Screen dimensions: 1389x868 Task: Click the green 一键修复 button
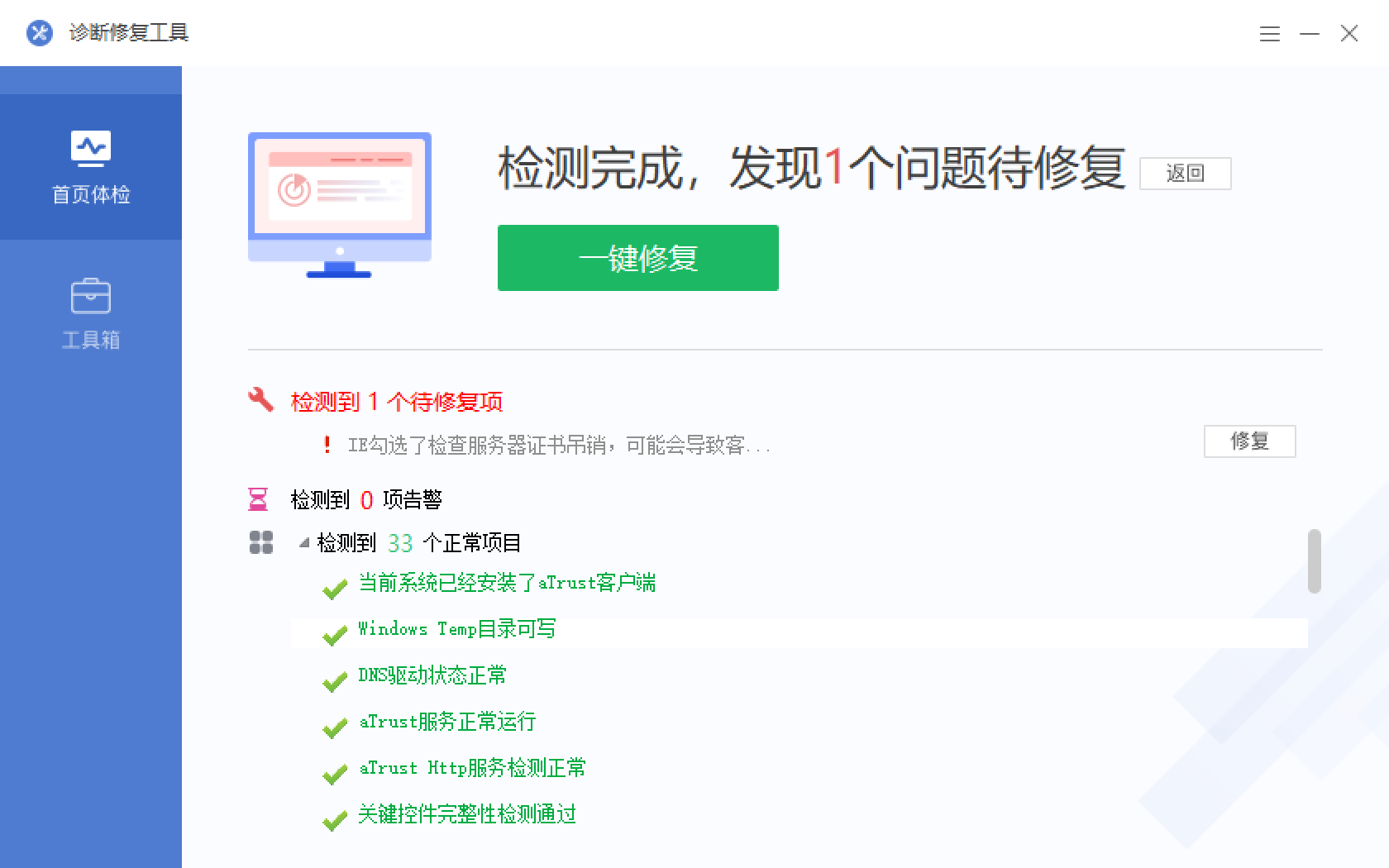click(x=637, y=258)
